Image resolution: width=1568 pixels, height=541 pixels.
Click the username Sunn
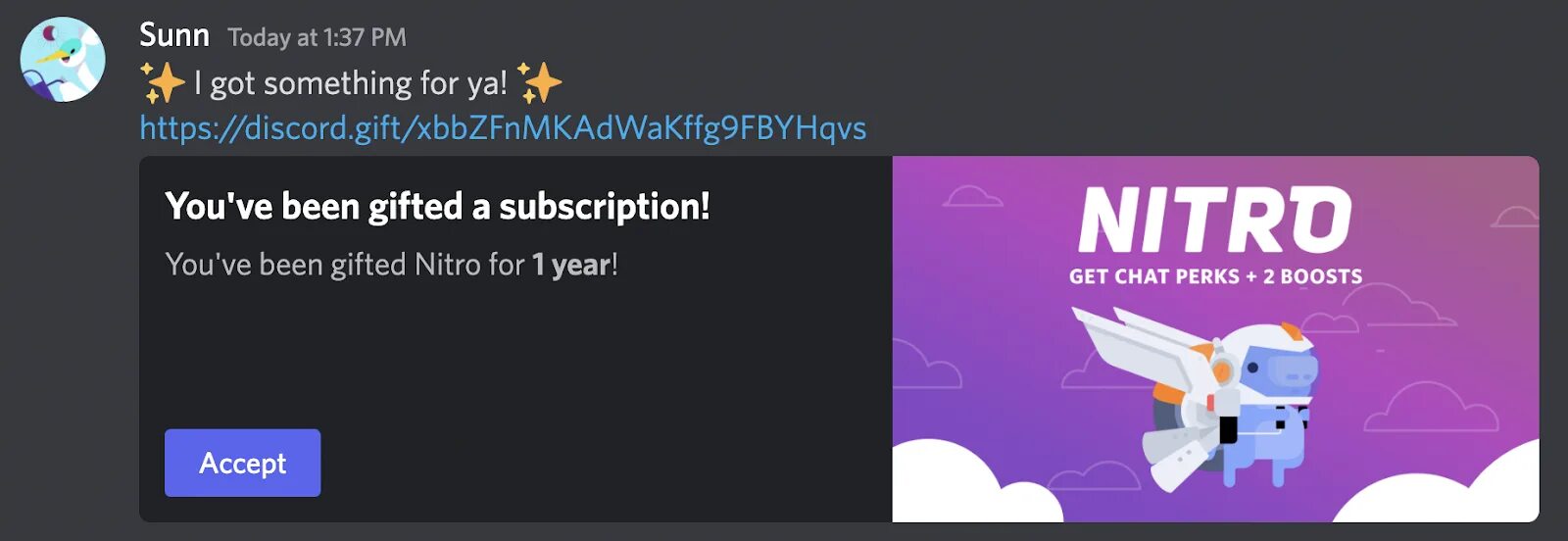point(174,35)
